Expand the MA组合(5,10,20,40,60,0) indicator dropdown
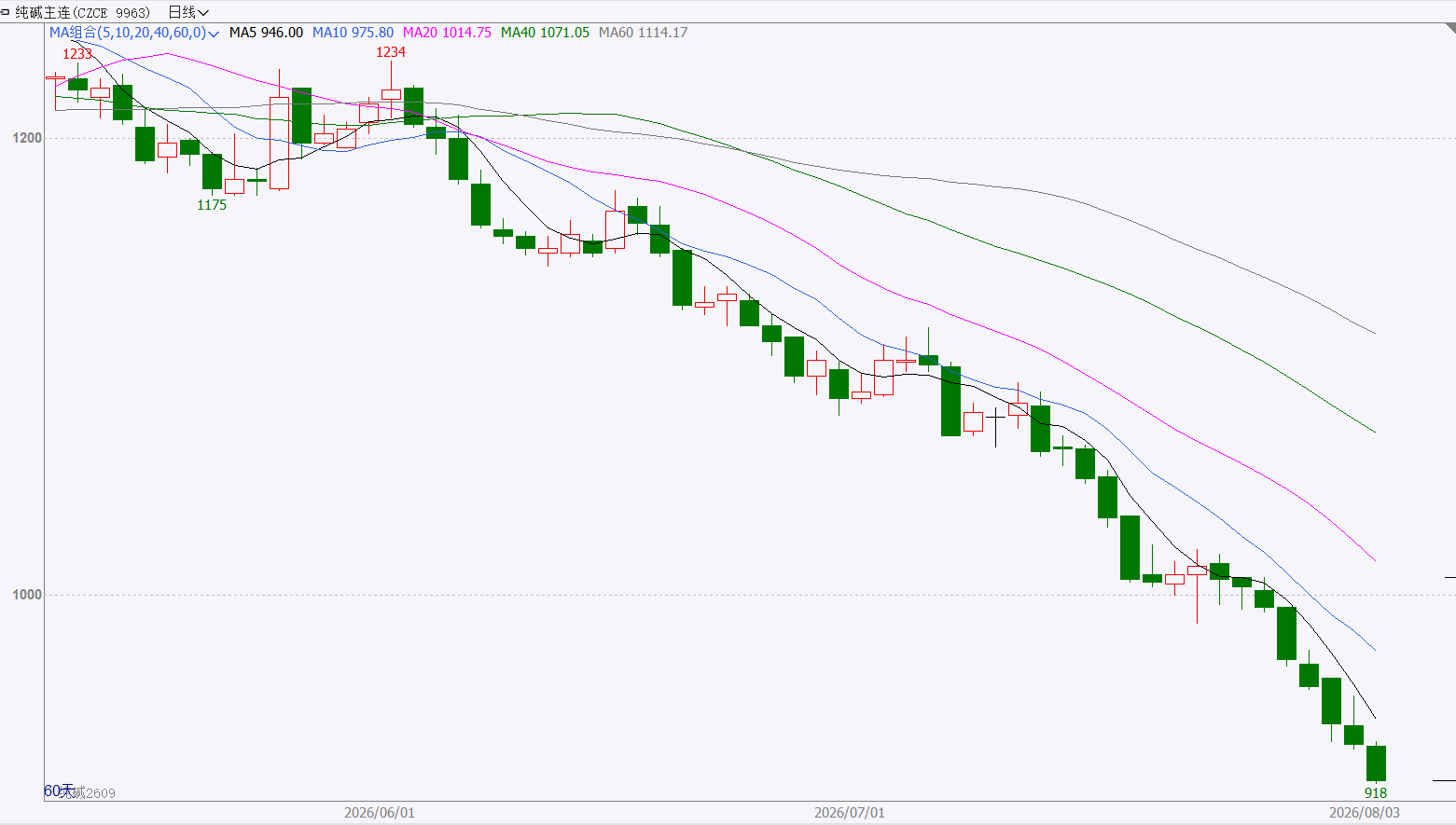This screenshot has height=825, width=1456. click(x=134, y=33)
